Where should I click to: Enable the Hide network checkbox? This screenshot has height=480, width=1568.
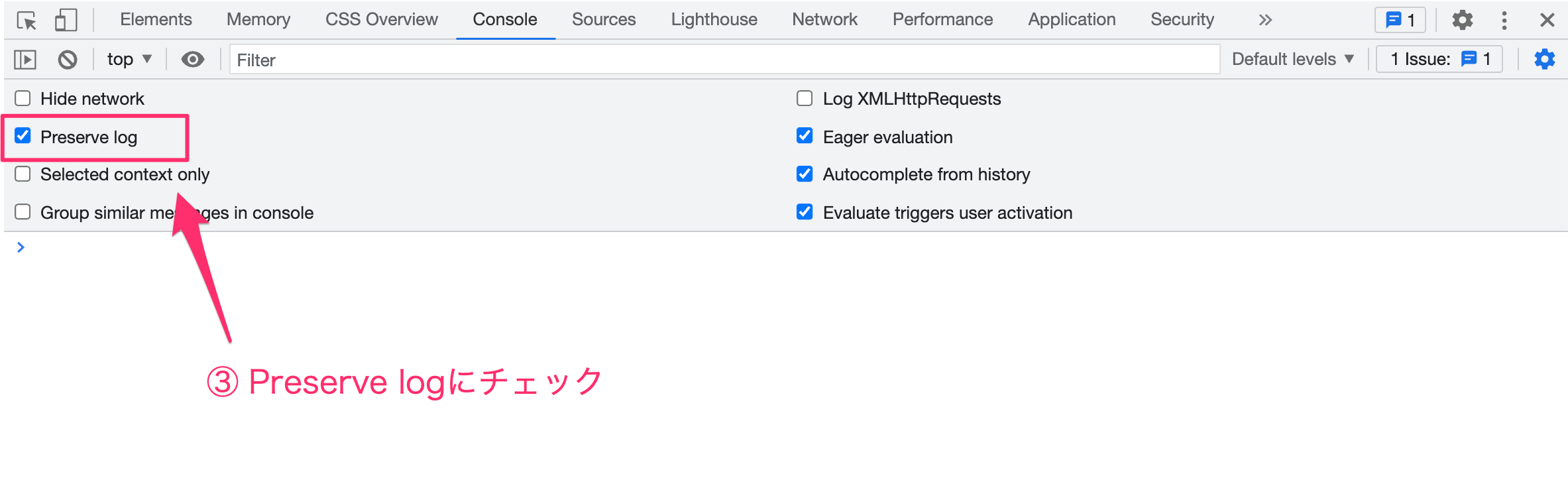click(x=23, y=98)
